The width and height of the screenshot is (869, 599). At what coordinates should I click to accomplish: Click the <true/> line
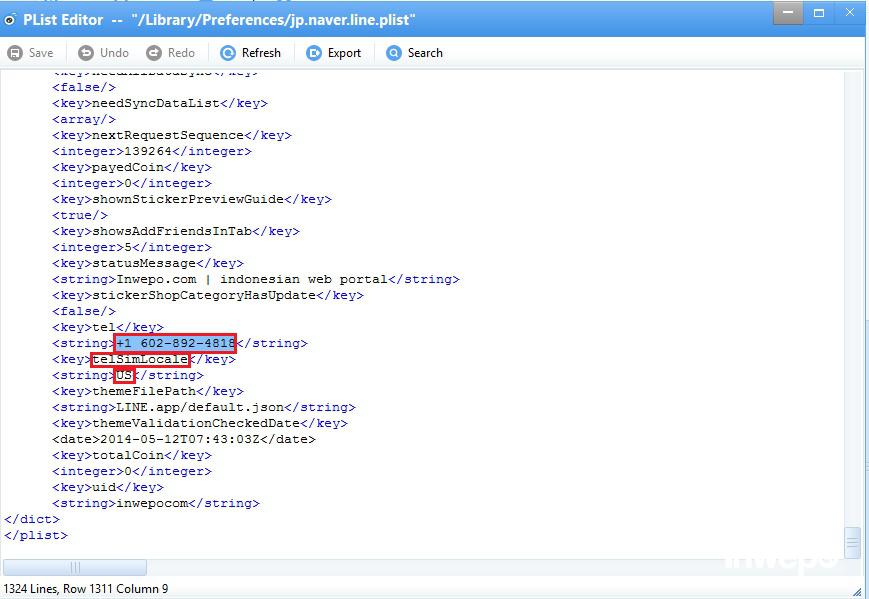(80, 216)
